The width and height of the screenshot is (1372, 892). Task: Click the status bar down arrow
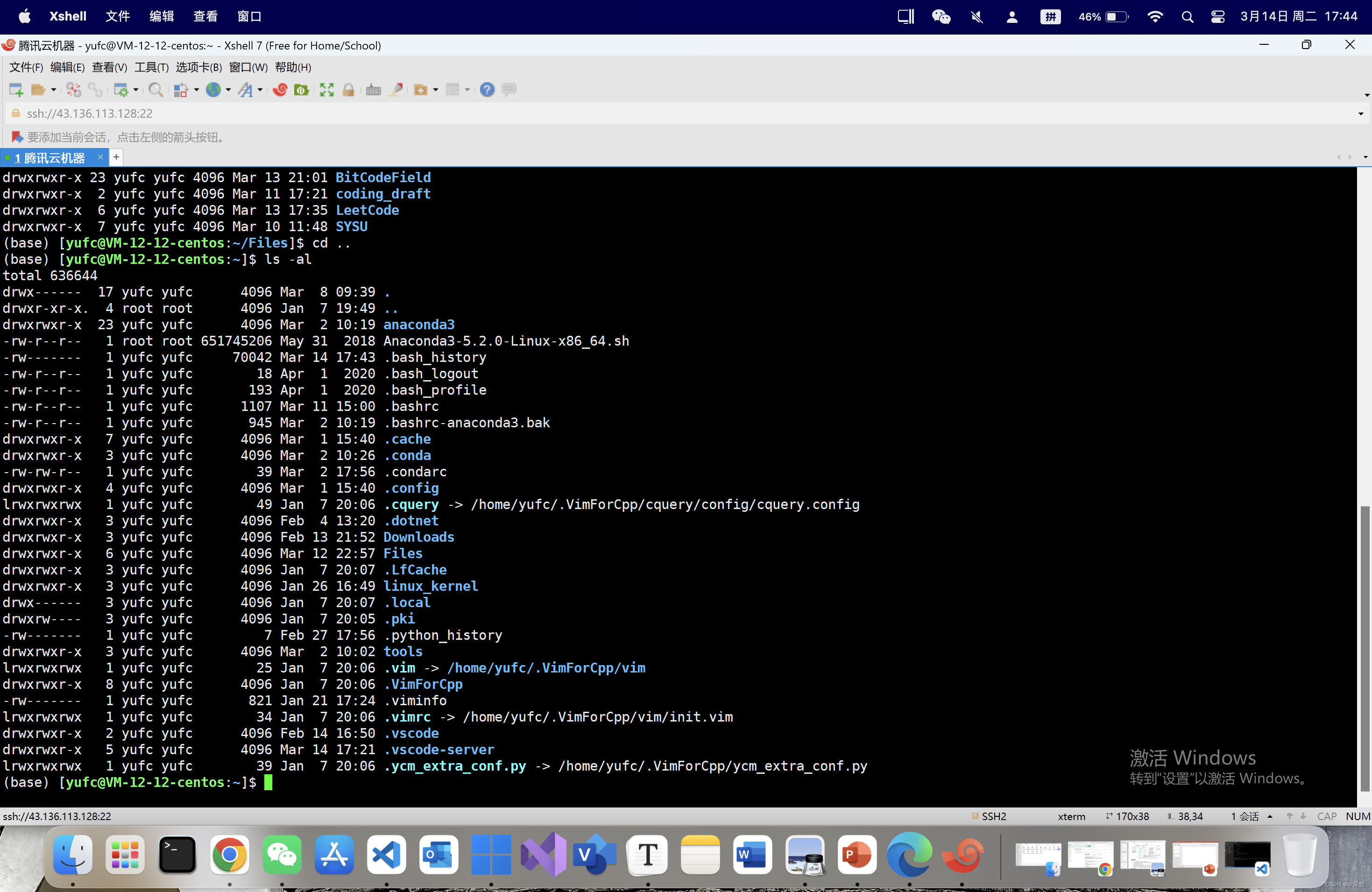coord(1303,816)
